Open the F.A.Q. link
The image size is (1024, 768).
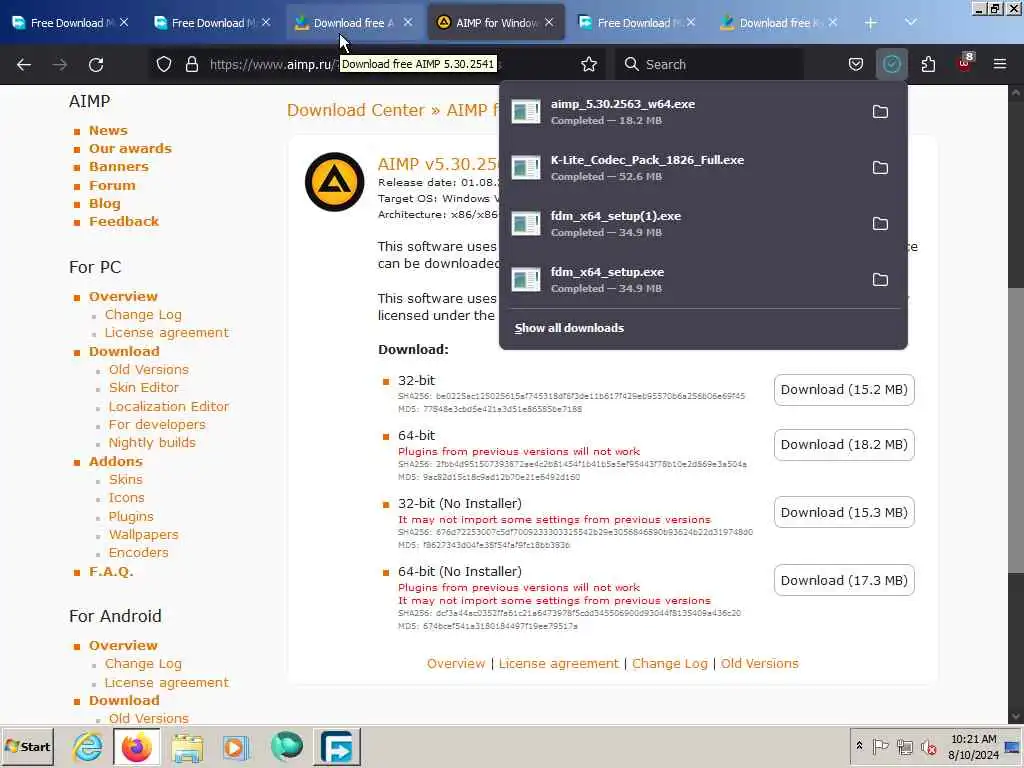tap(111, 571)
